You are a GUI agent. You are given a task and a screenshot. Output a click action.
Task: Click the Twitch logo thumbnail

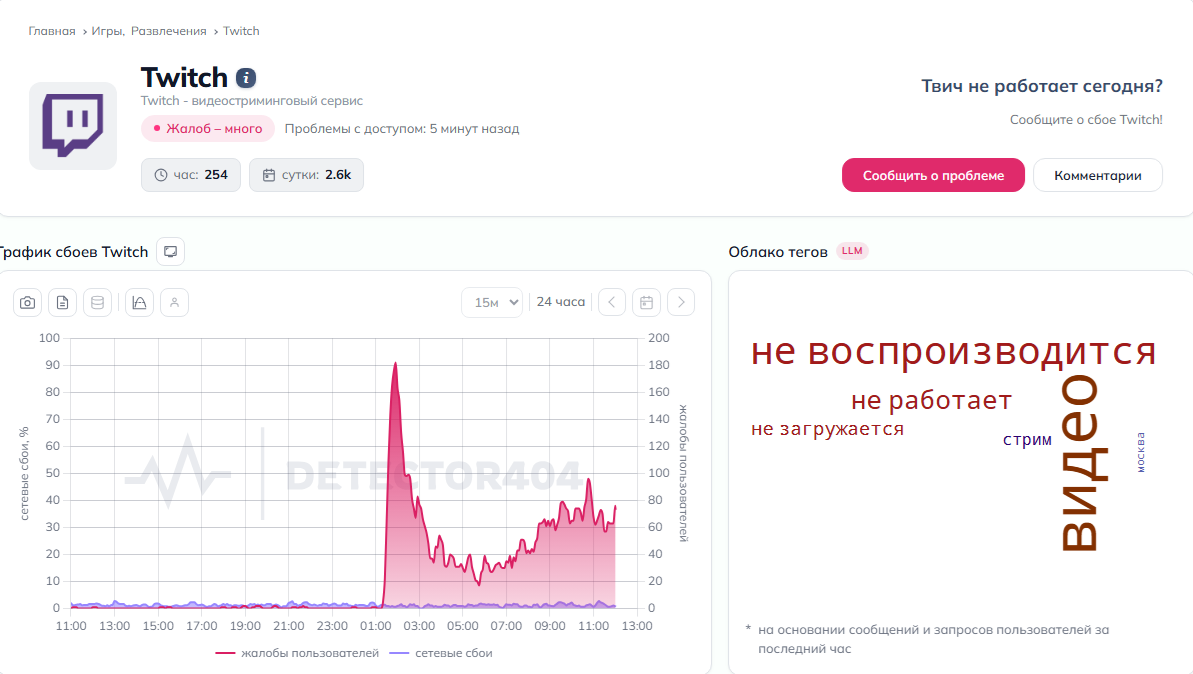click(x=73, y=126)
